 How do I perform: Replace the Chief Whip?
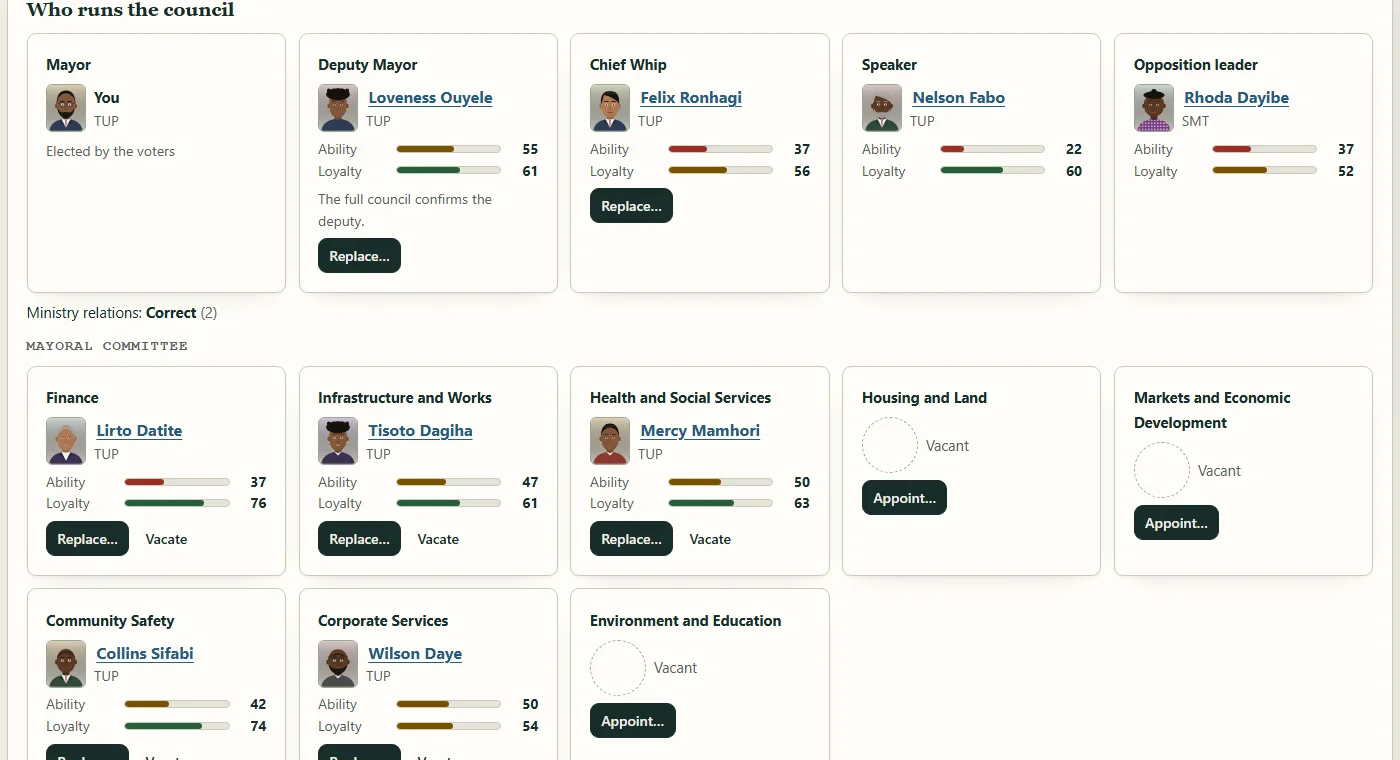click(x=631, y=205)
